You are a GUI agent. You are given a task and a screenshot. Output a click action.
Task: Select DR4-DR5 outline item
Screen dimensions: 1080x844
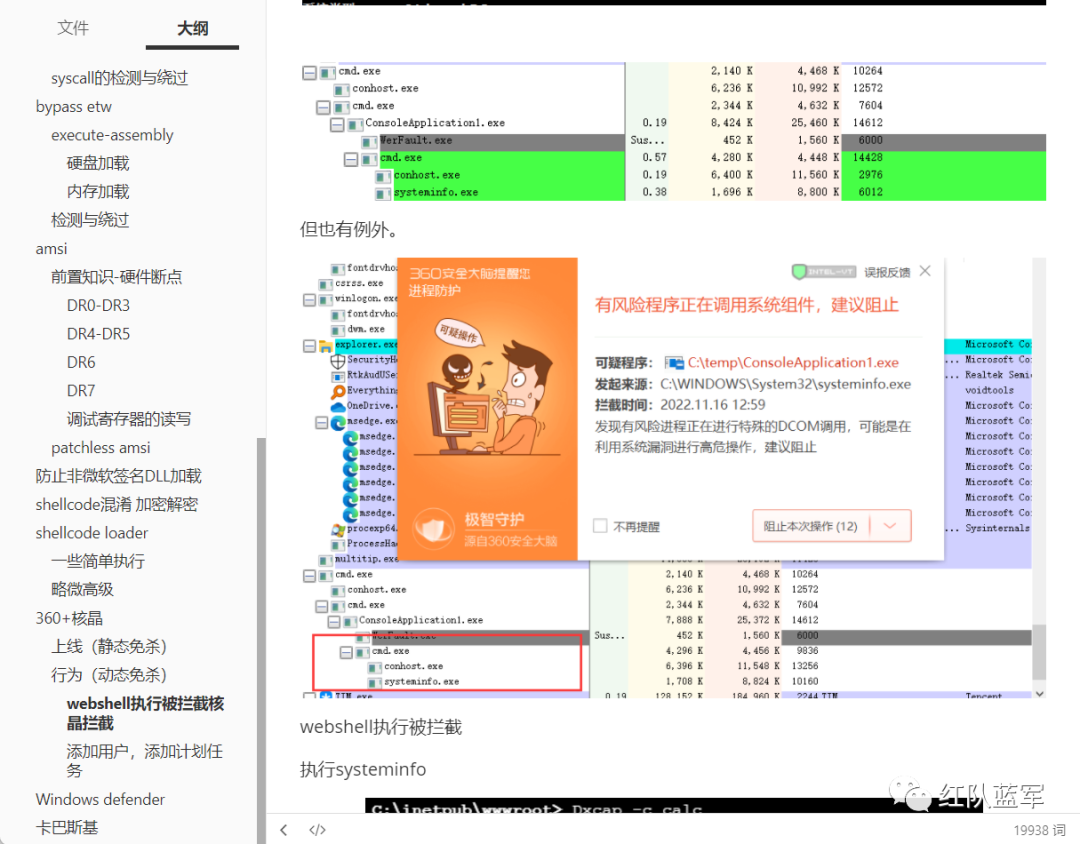[98, 333]
